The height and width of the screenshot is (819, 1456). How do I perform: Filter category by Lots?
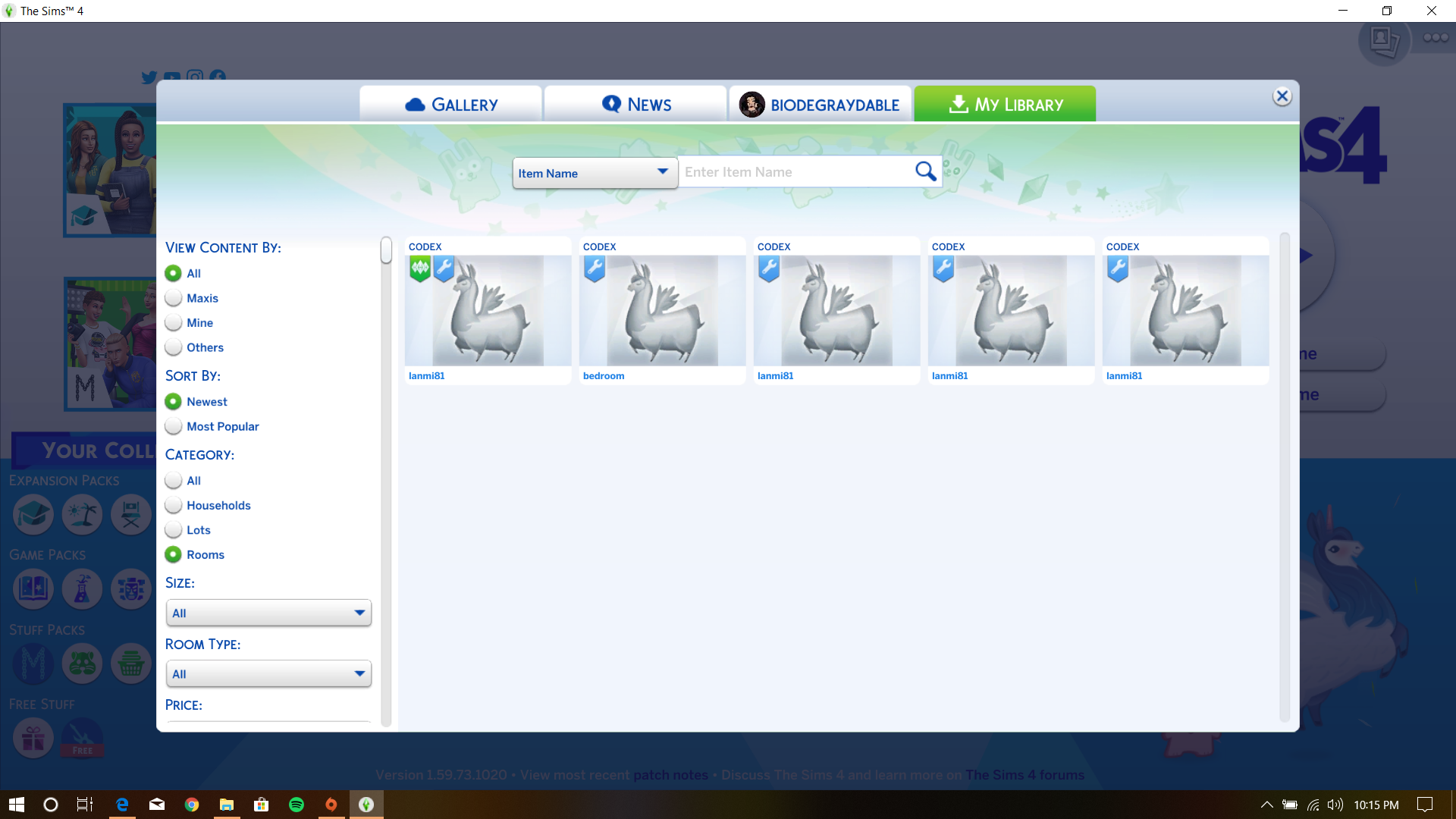[x=174, y=529]
